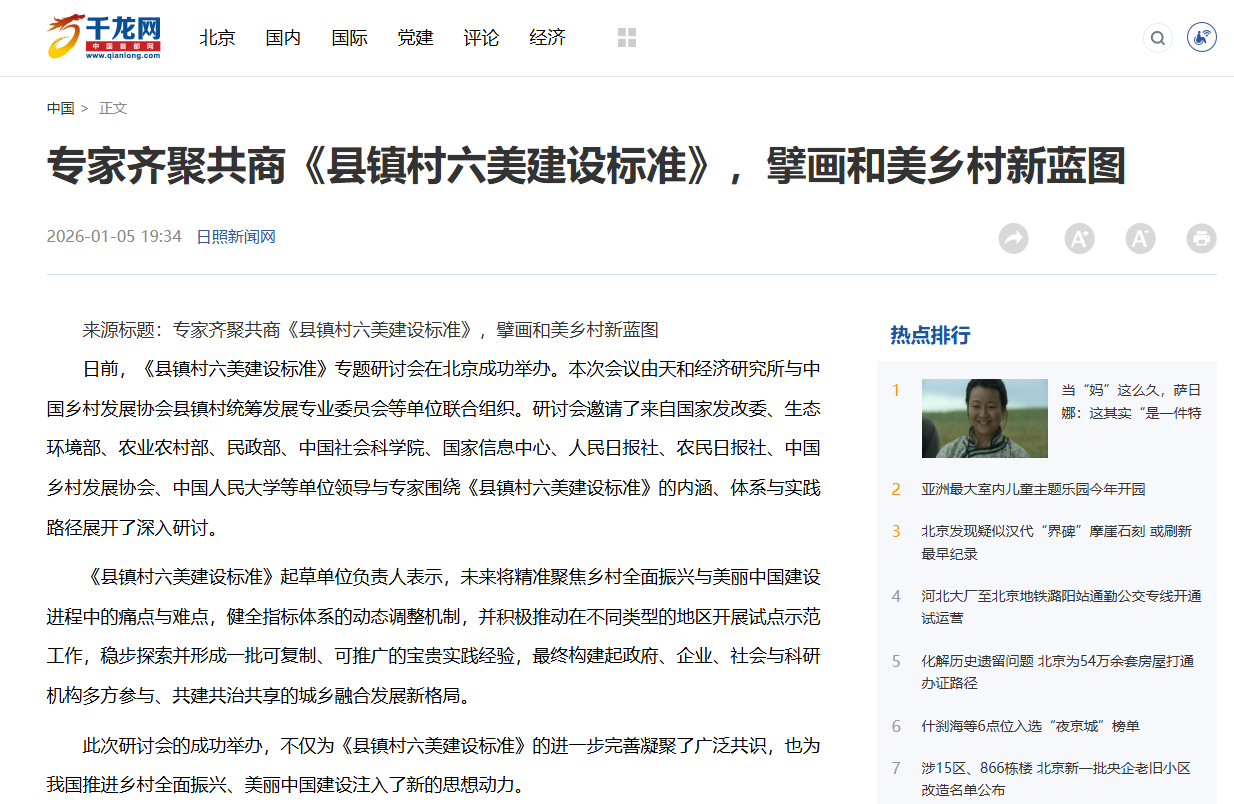
Task: Click the 中国 breadcrumb link
Action: (60, 108)
